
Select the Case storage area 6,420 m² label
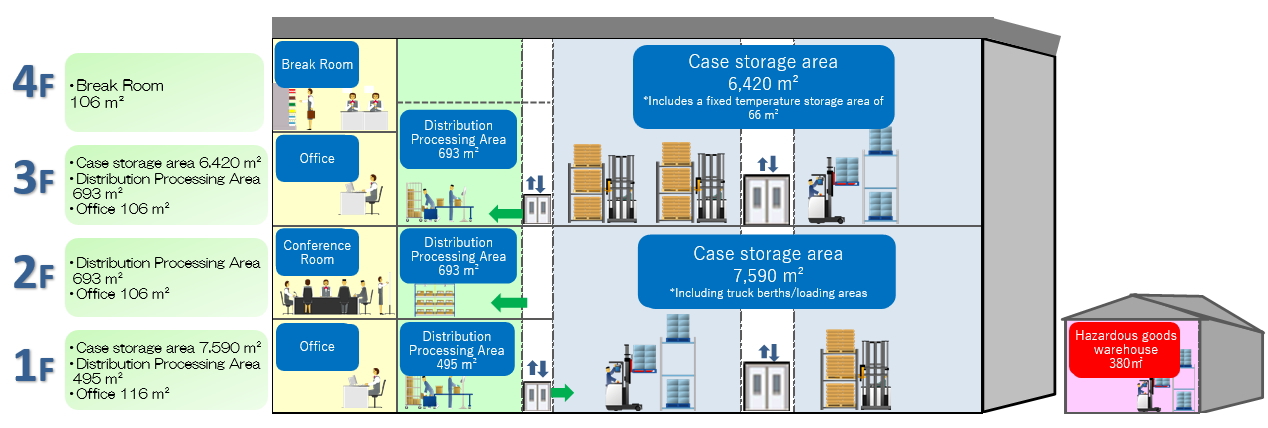[763, 87]
